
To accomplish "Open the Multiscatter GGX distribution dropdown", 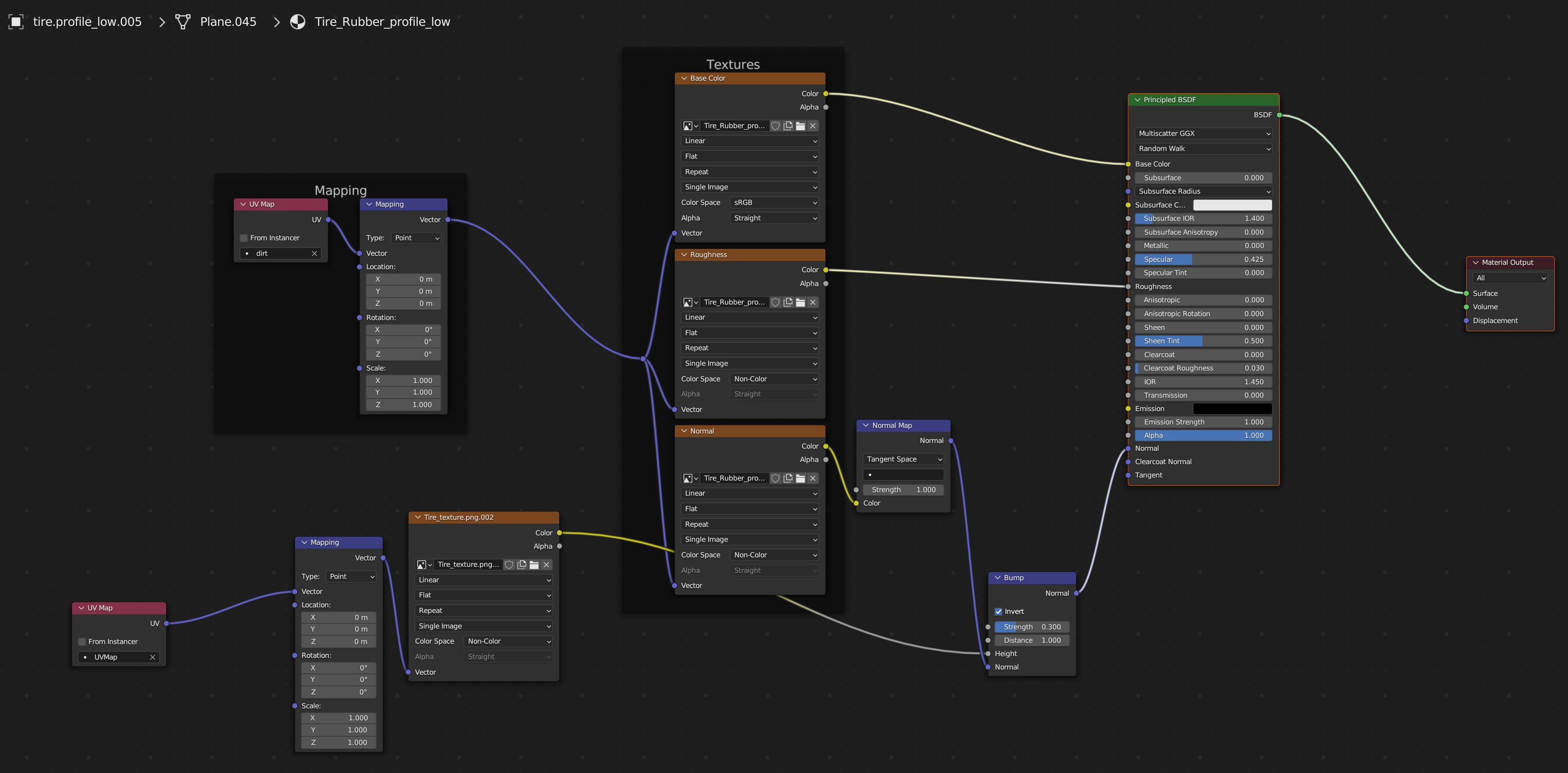I will 1203,133.
